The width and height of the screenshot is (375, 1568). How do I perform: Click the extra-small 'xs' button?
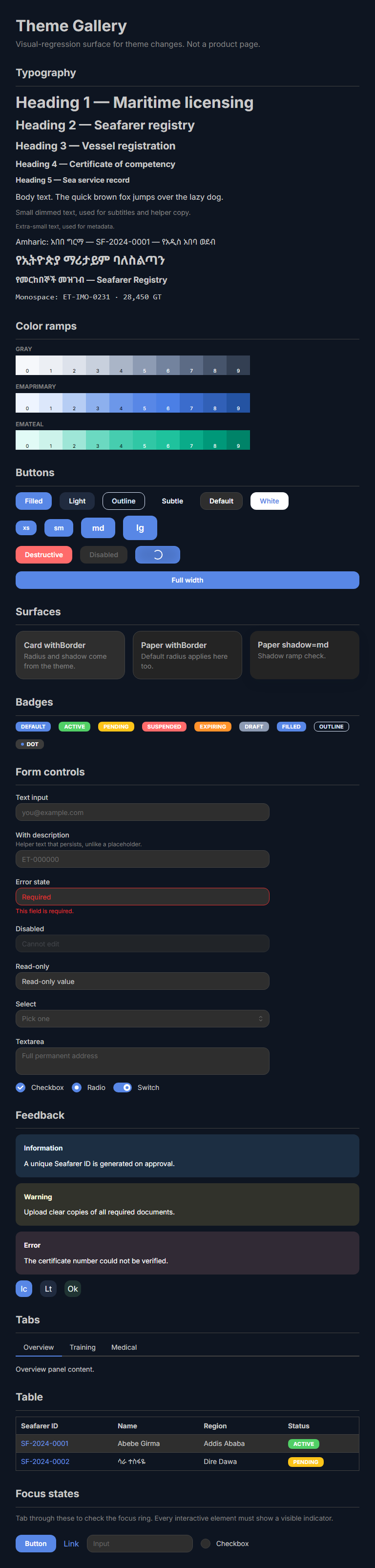(x=26, y=528)
